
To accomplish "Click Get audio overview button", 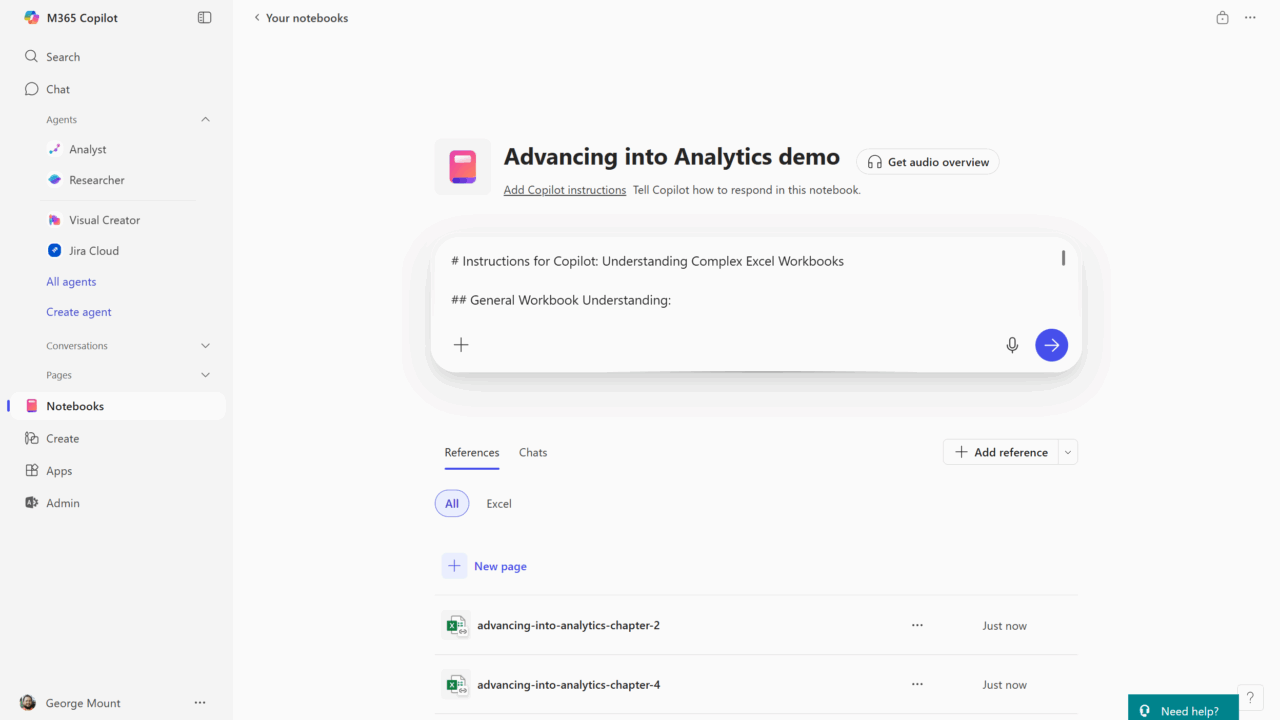I will pyautogui.click(x=928, y=162).
